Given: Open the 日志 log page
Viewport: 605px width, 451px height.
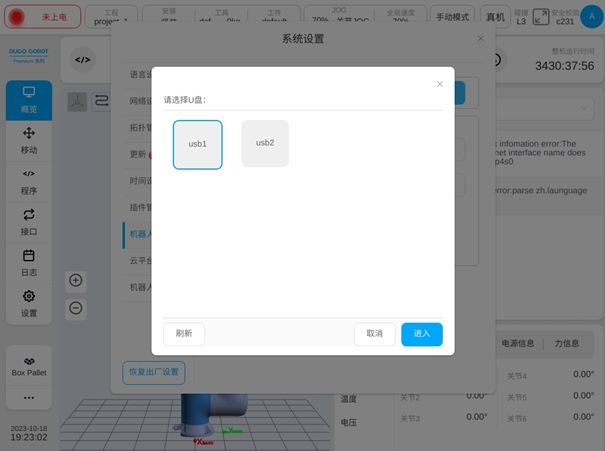Looking at the screenshot, I should tap(29, 262).
